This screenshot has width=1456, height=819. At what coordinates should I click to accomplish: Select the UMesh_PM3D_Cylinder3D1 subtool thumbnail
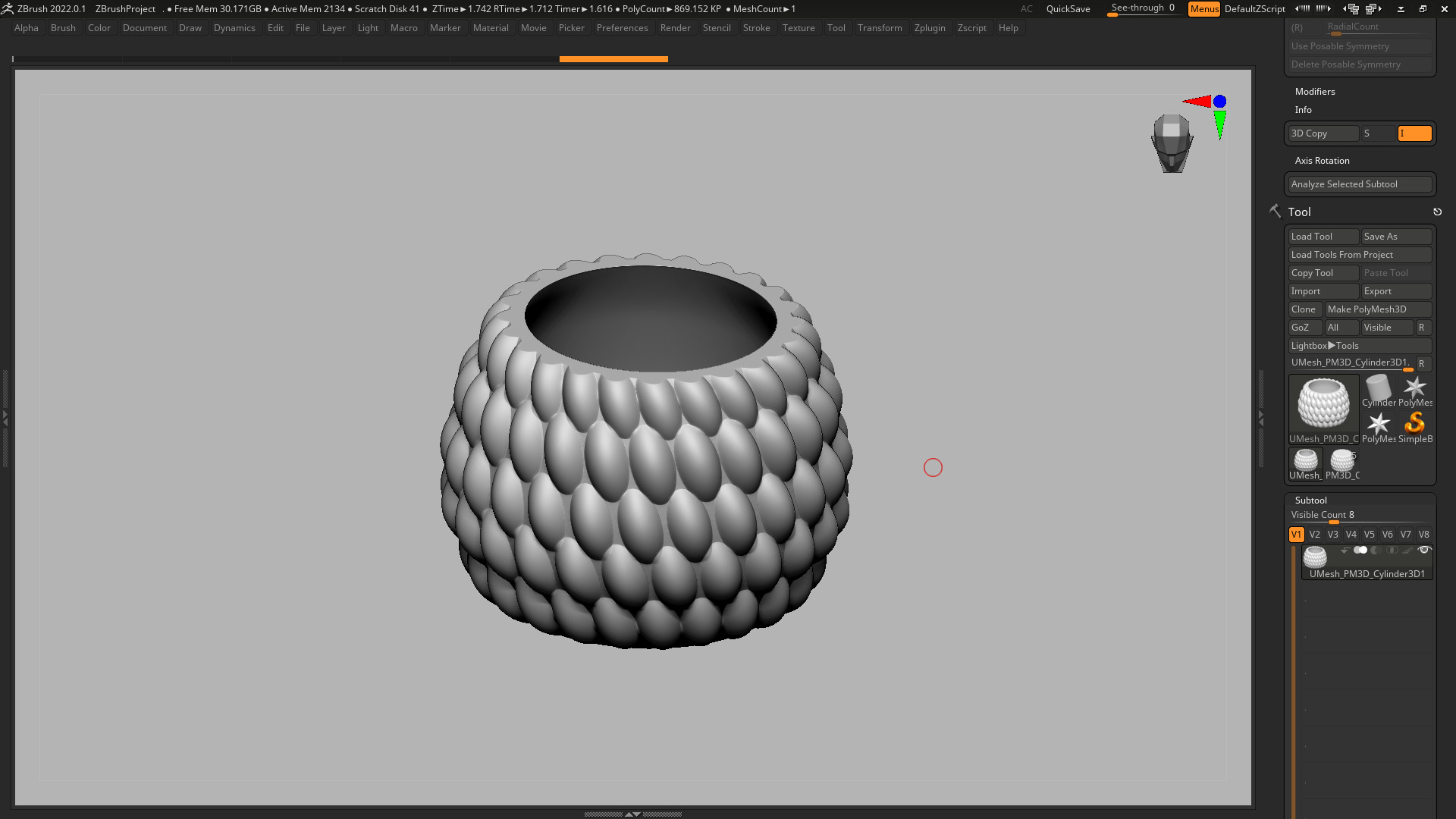1315,557
